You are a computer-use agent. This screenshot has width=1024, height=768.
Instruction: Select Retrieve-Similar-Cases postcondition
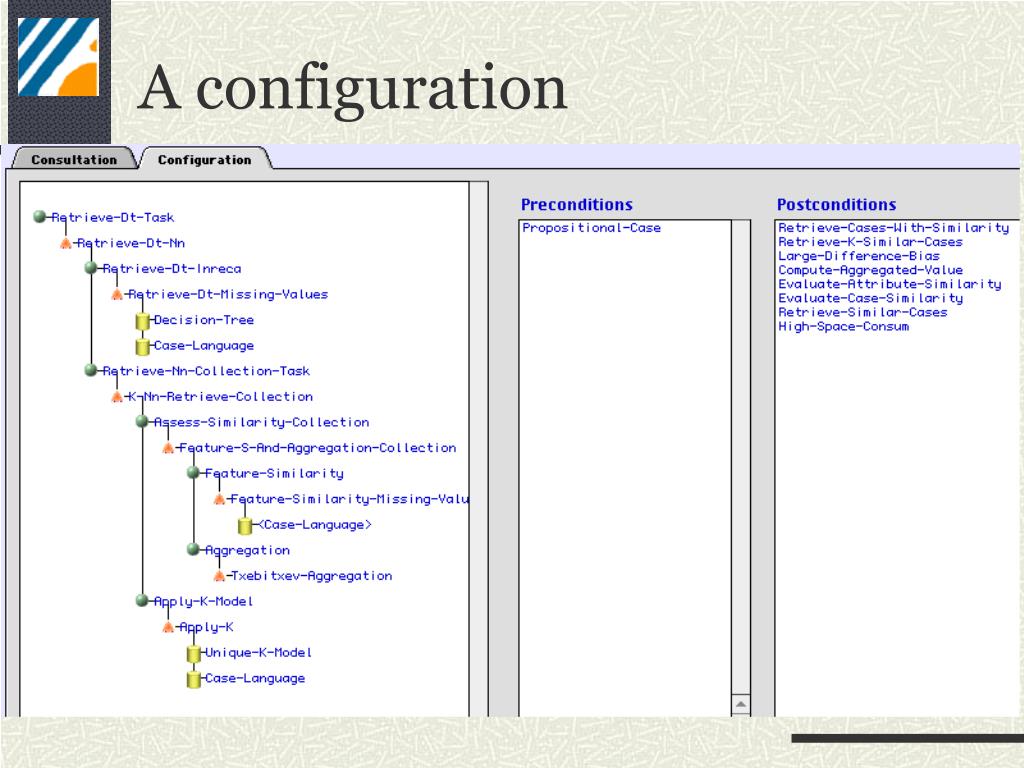click(862, 312)
